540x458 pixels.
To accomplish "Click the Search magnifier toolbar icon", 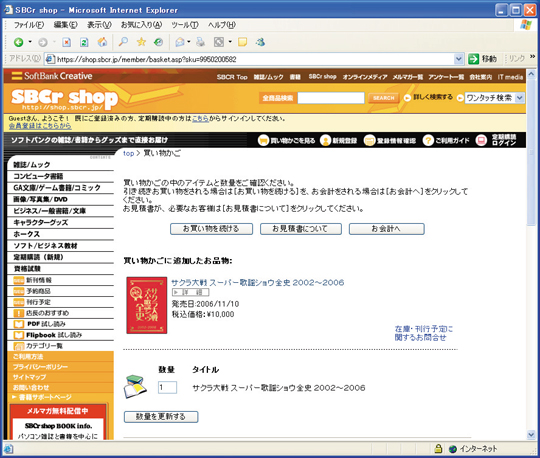I will click(123, 42).
